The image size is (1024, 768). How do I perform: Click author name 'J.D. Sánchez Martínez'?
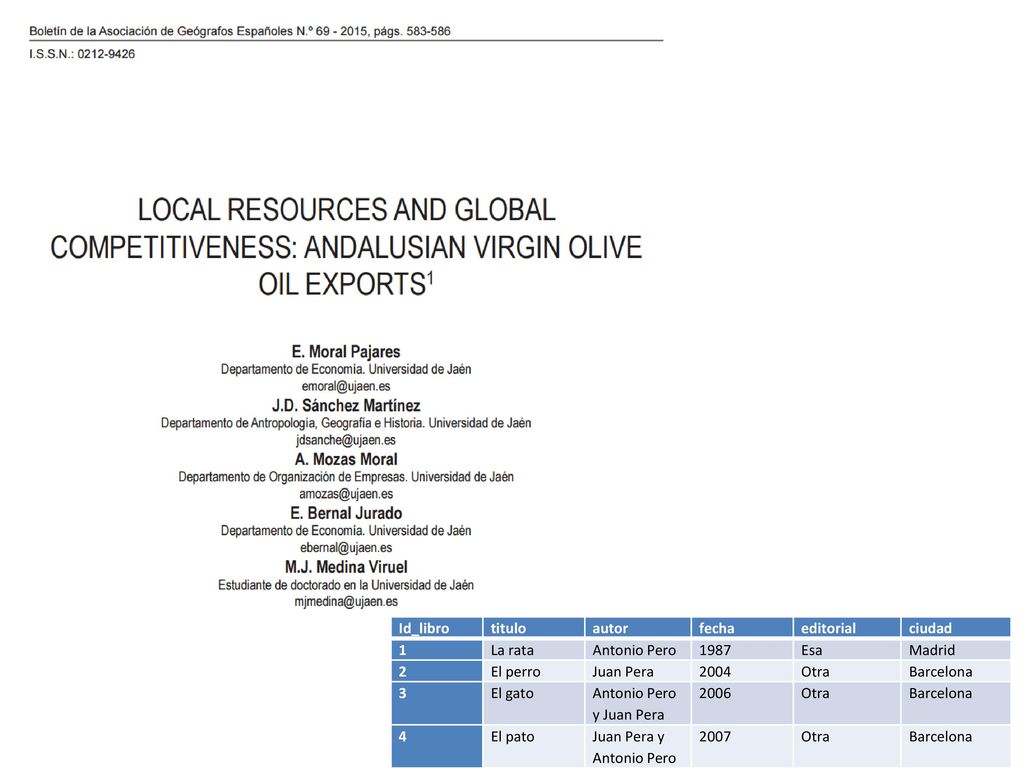[346, 406]
